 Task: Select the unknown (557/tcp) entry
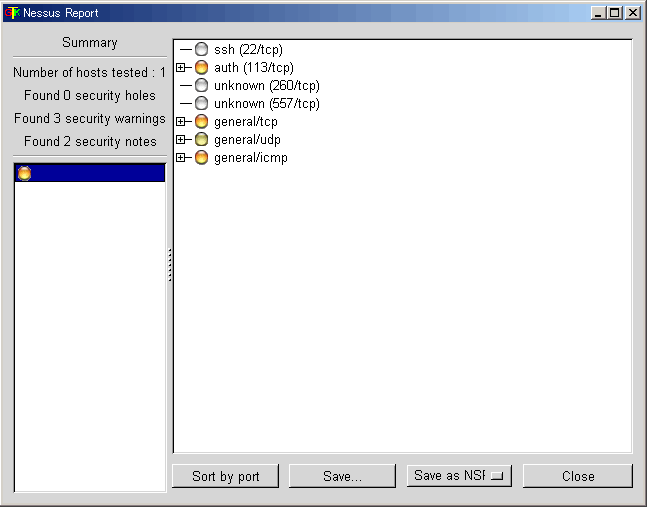tap(267, 103)
